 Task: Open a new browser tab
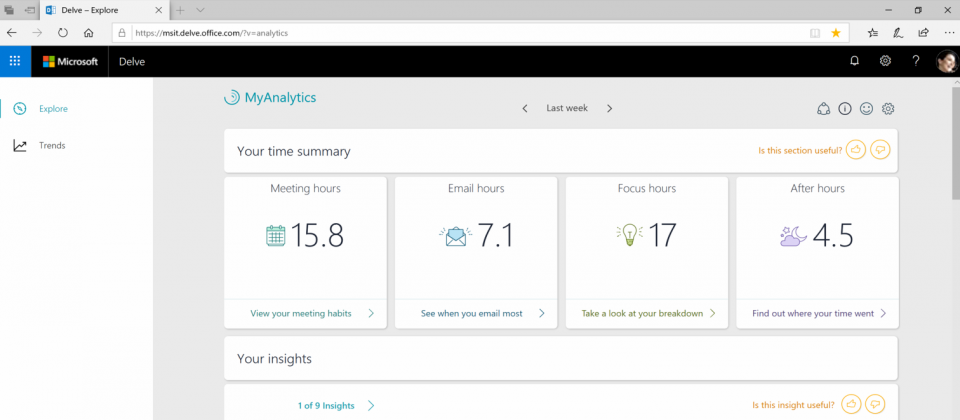click(180, 10)
